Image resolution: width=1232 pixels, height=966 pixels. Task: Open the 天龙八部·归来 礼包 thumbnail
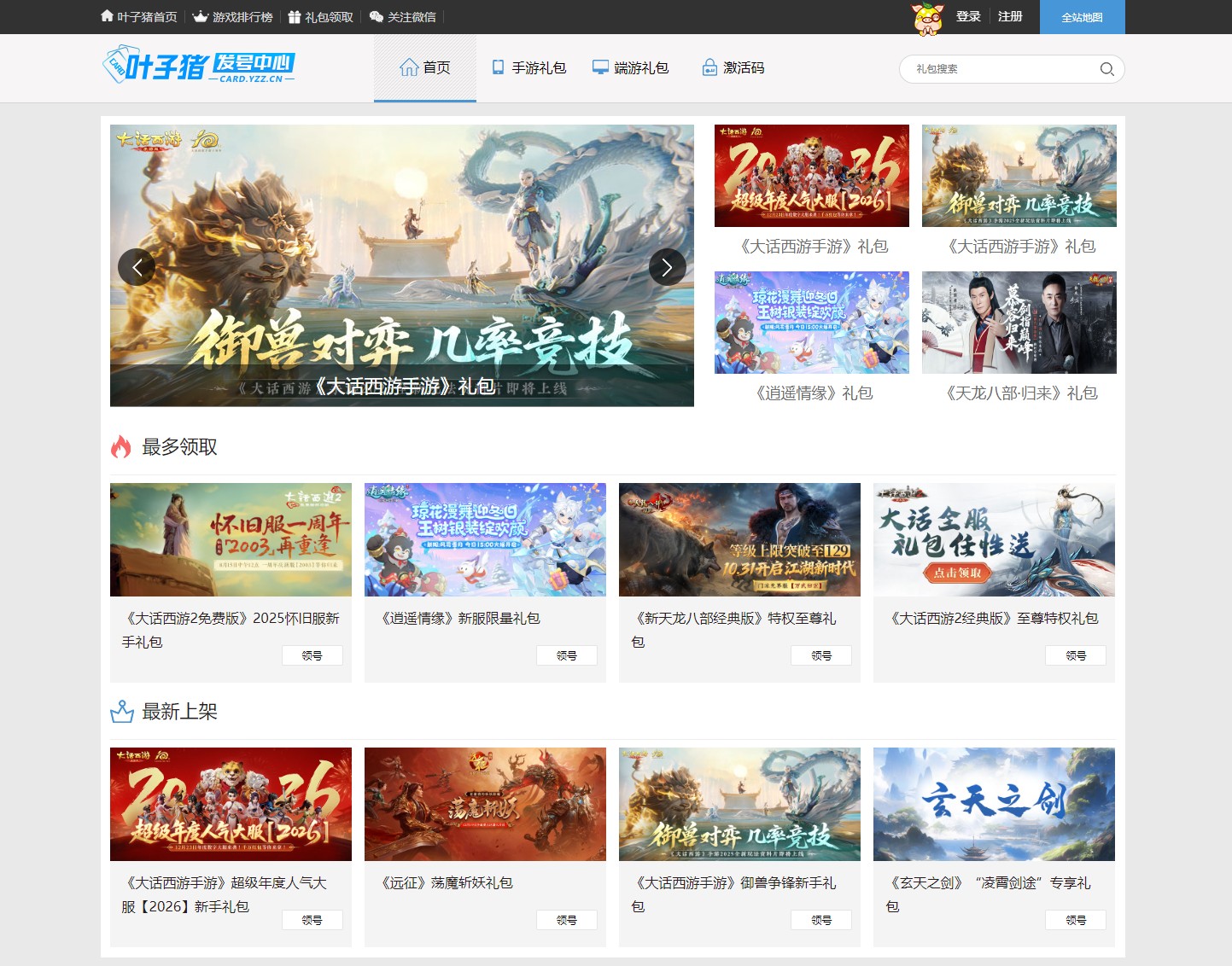(1019, 323)
